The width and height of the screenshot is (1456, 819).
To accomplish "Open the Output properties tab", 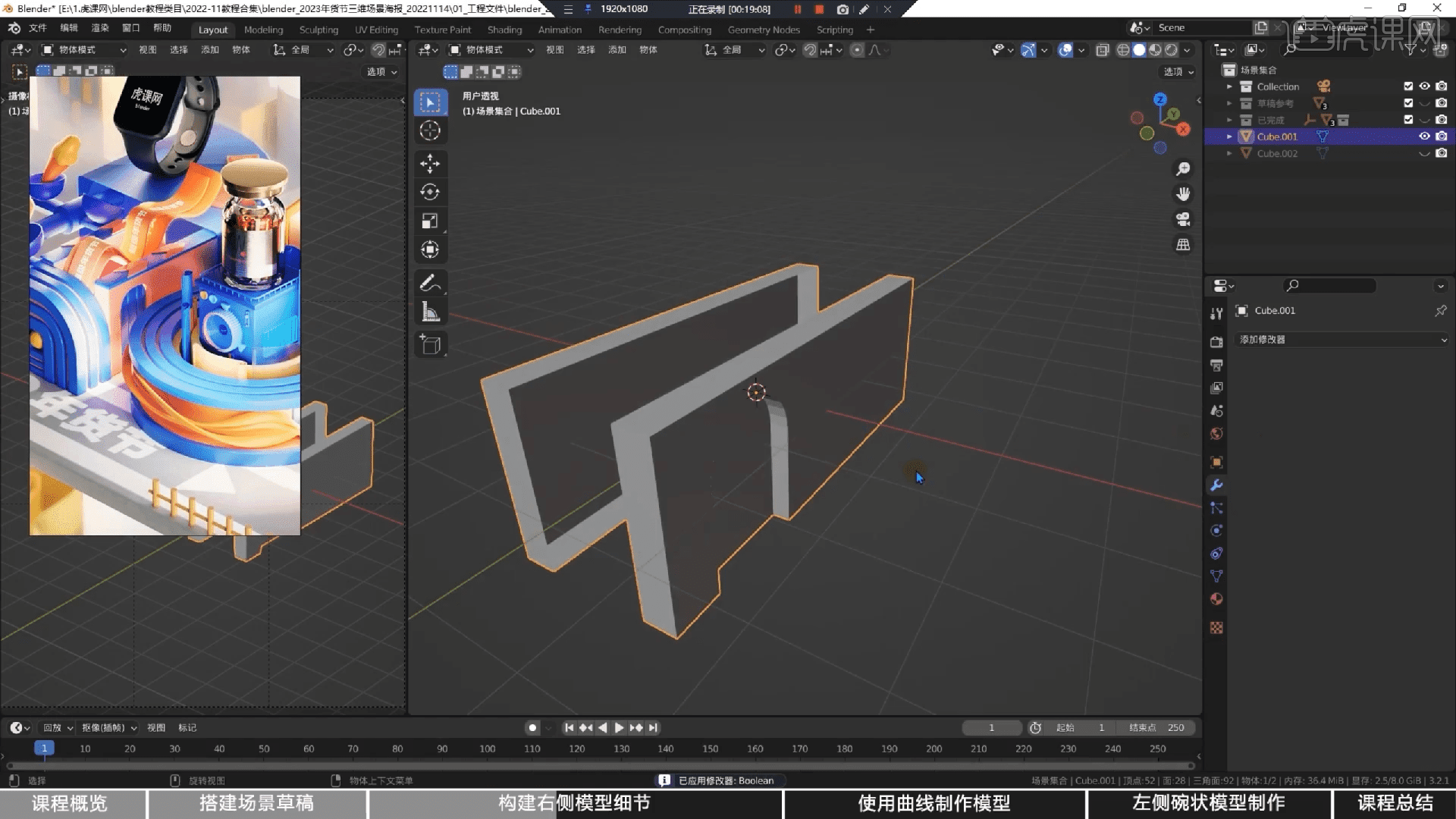I will click(1216, 365).
